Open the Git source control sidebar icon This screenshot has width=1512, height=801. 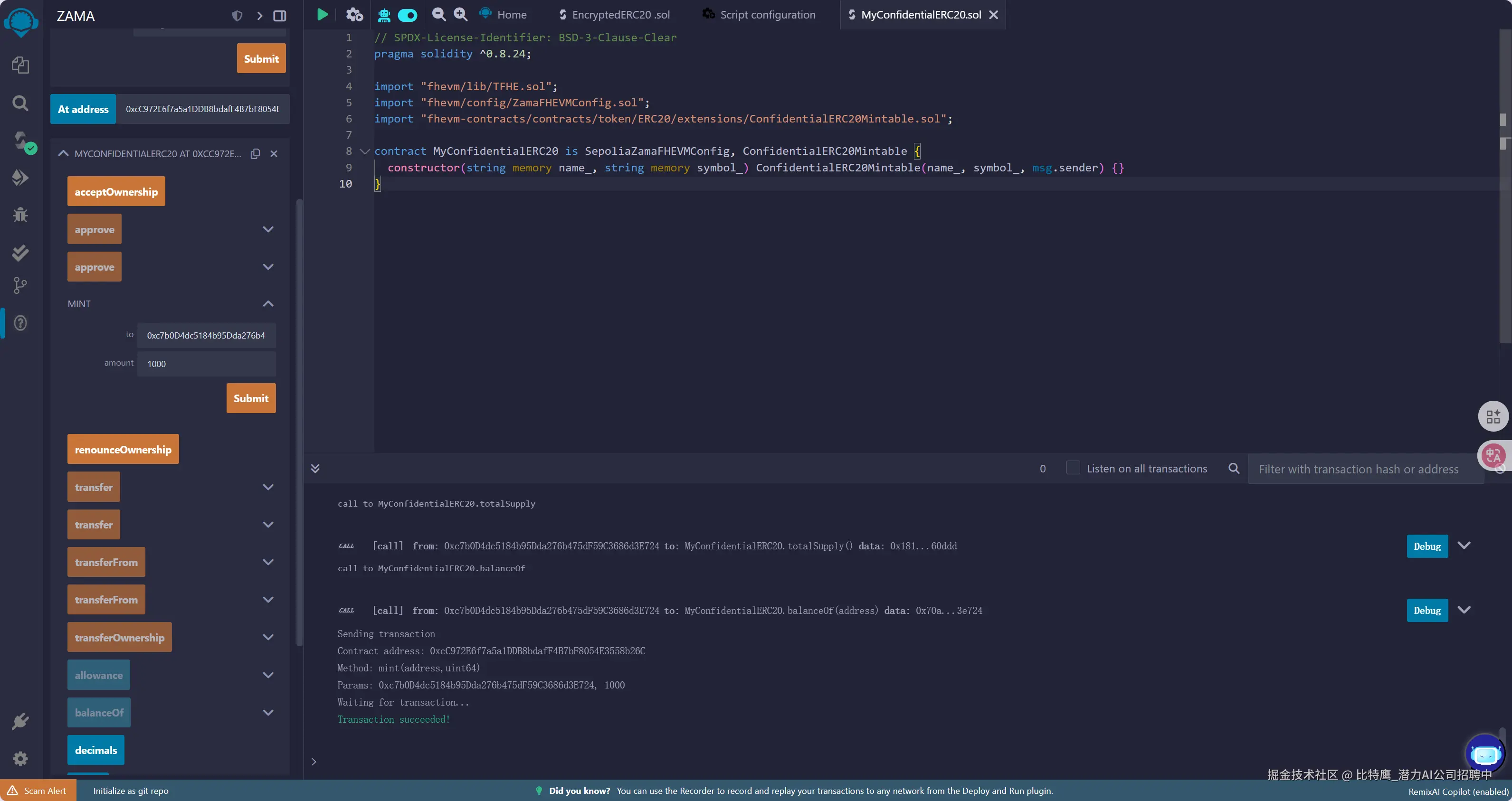[x=20, y=285]
